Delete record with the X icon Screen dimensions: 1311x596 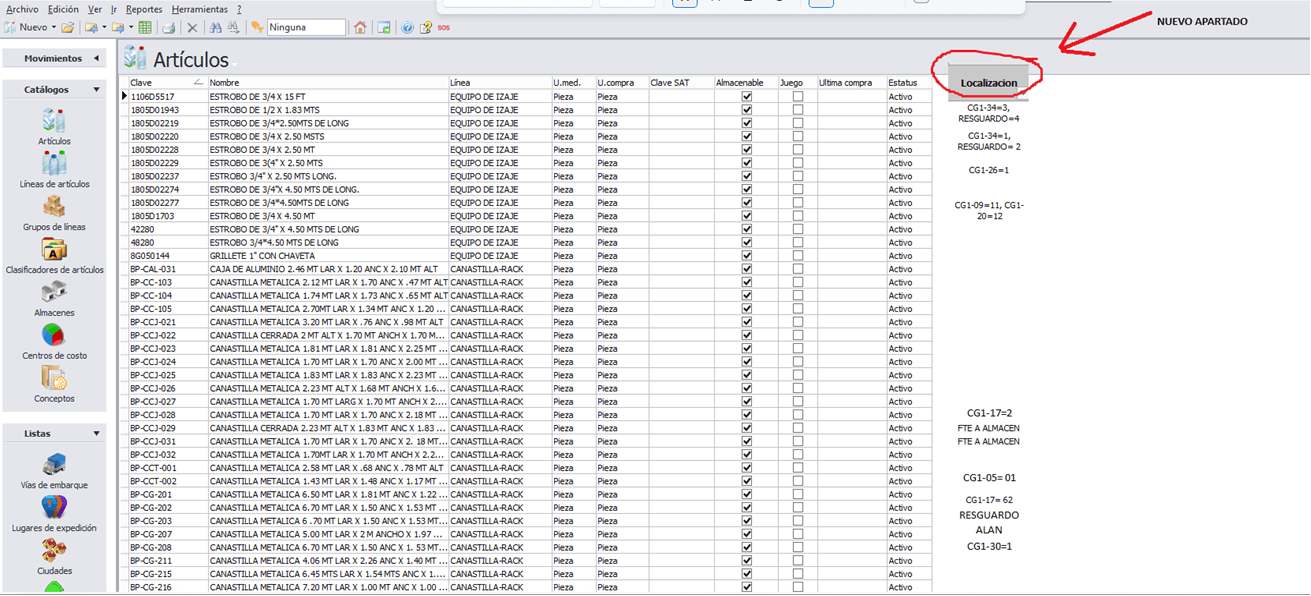pyautogui.click(x=192, y=27)
